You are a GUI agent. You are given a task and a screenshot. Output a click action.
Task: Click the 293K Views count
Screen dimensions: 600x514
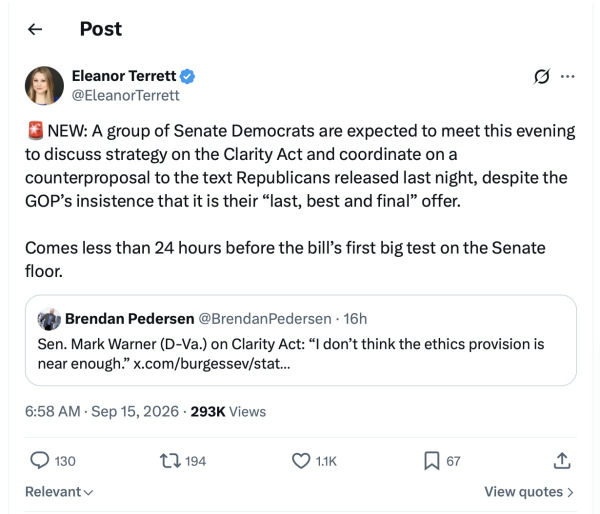pos(228,412)
